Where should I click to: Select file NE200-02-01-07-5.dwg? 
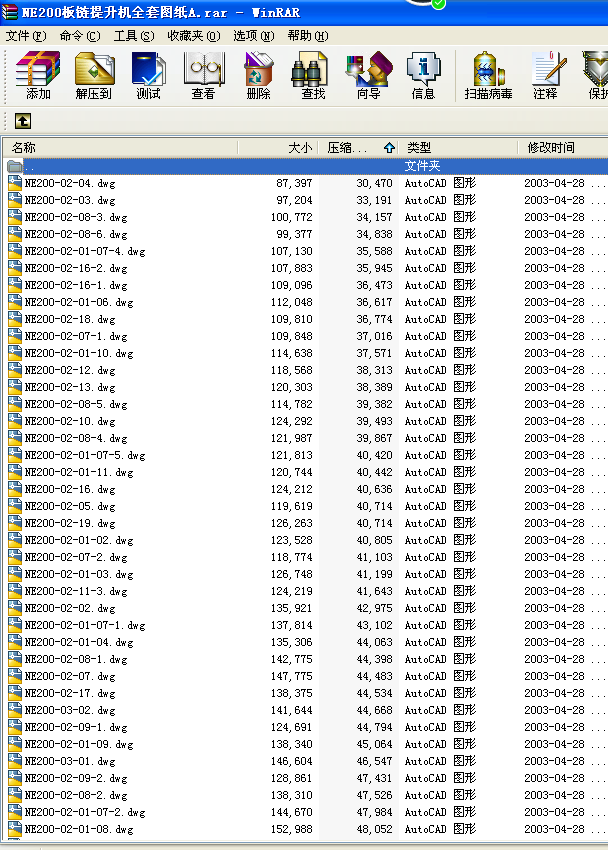click(85, 455)
